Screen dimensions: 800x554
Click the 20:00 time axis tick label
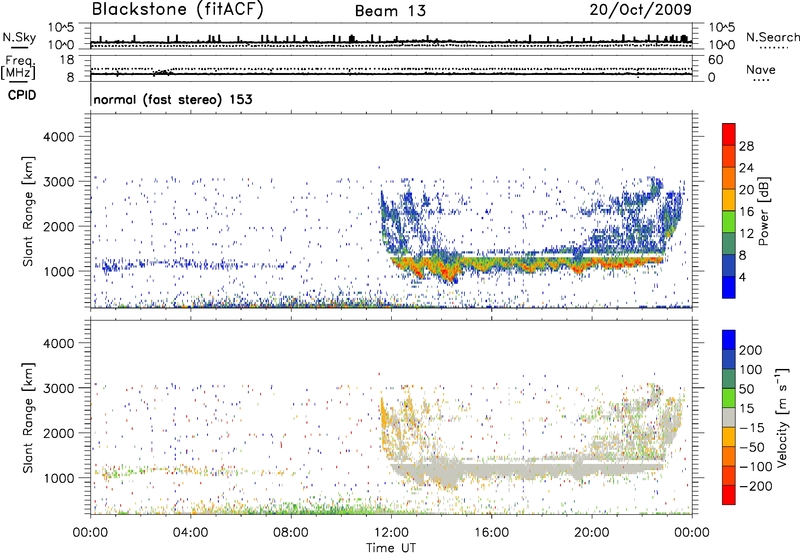pos(591,533)
